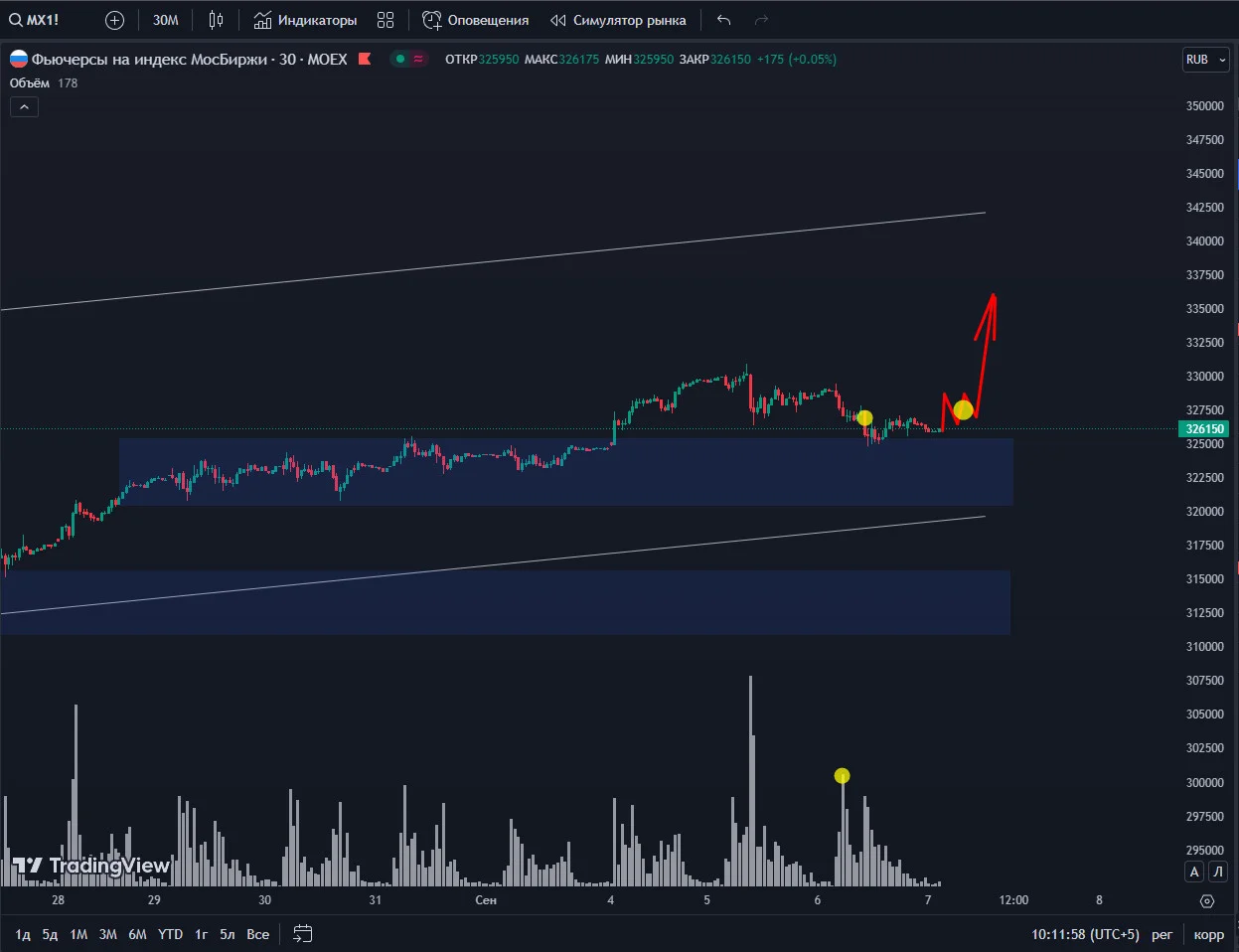Click the current price label 326150

(1205, 429)
